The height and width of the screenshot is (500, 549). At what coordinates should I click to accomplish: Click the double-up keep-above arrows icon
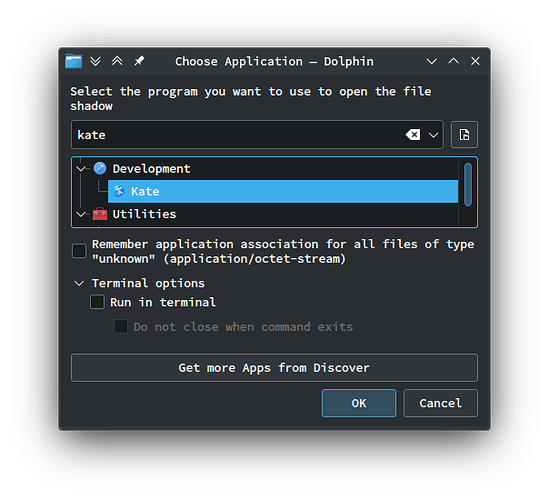117,61
